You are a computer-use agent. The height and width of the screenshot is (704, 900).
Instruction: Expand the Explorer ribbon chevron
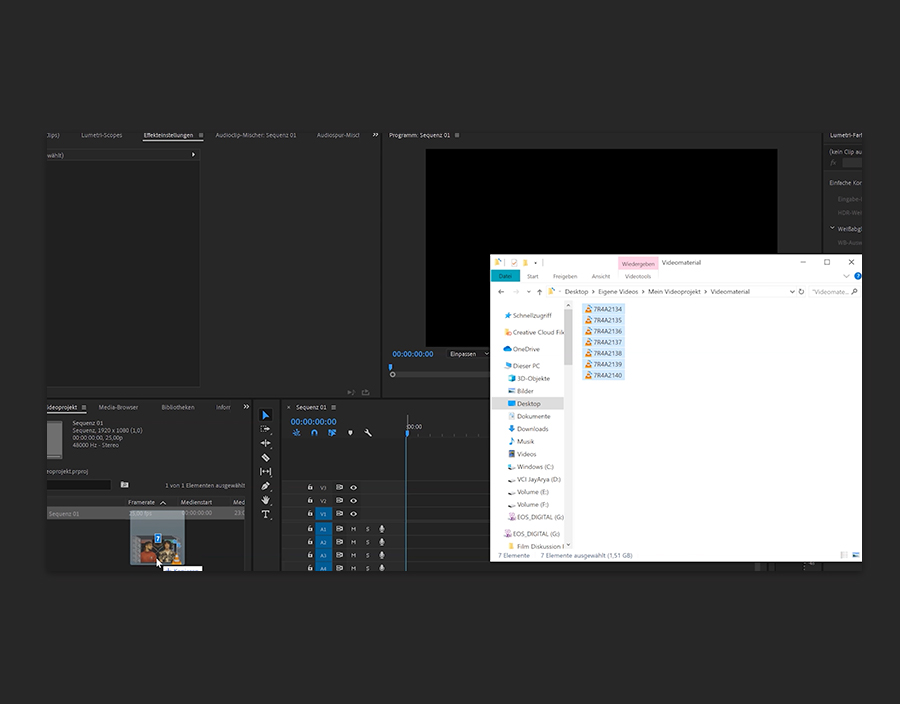(846, 276)
